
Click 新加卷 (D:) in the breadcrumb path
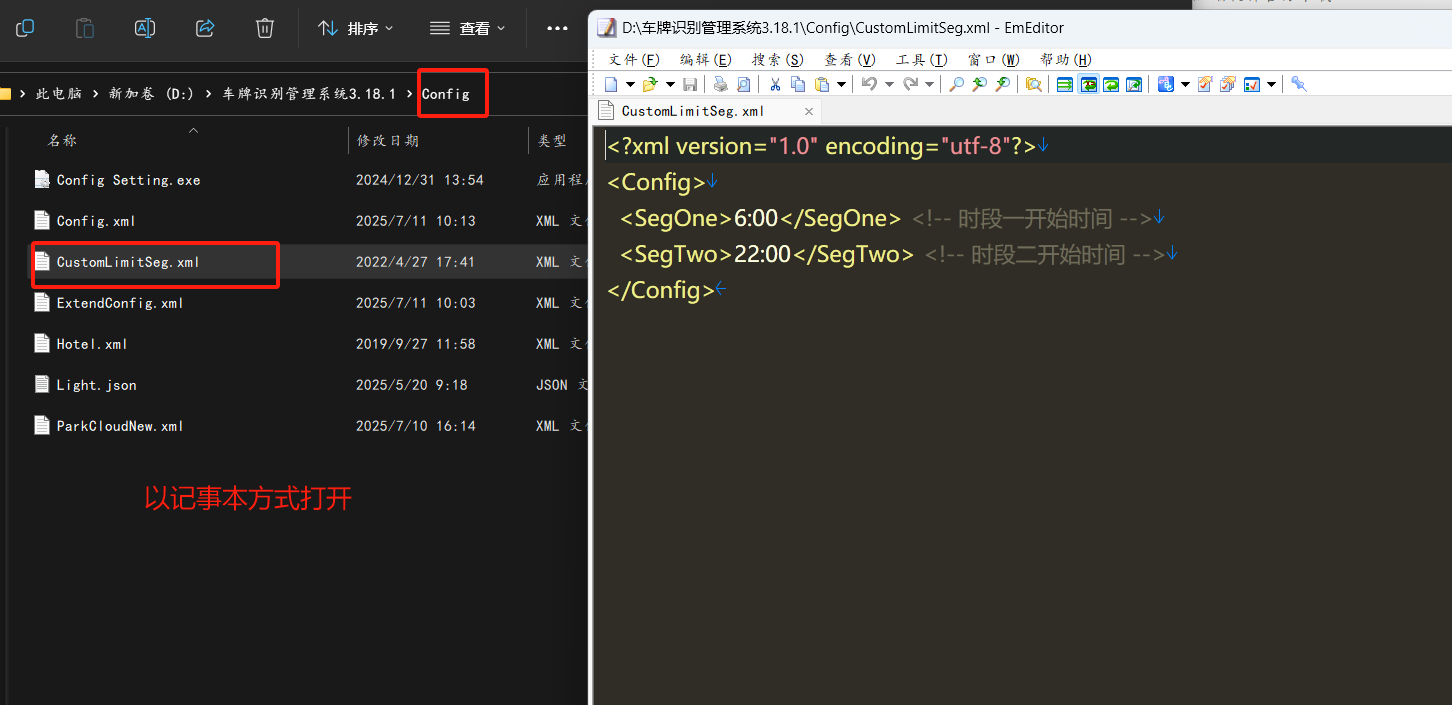point(151,93)
